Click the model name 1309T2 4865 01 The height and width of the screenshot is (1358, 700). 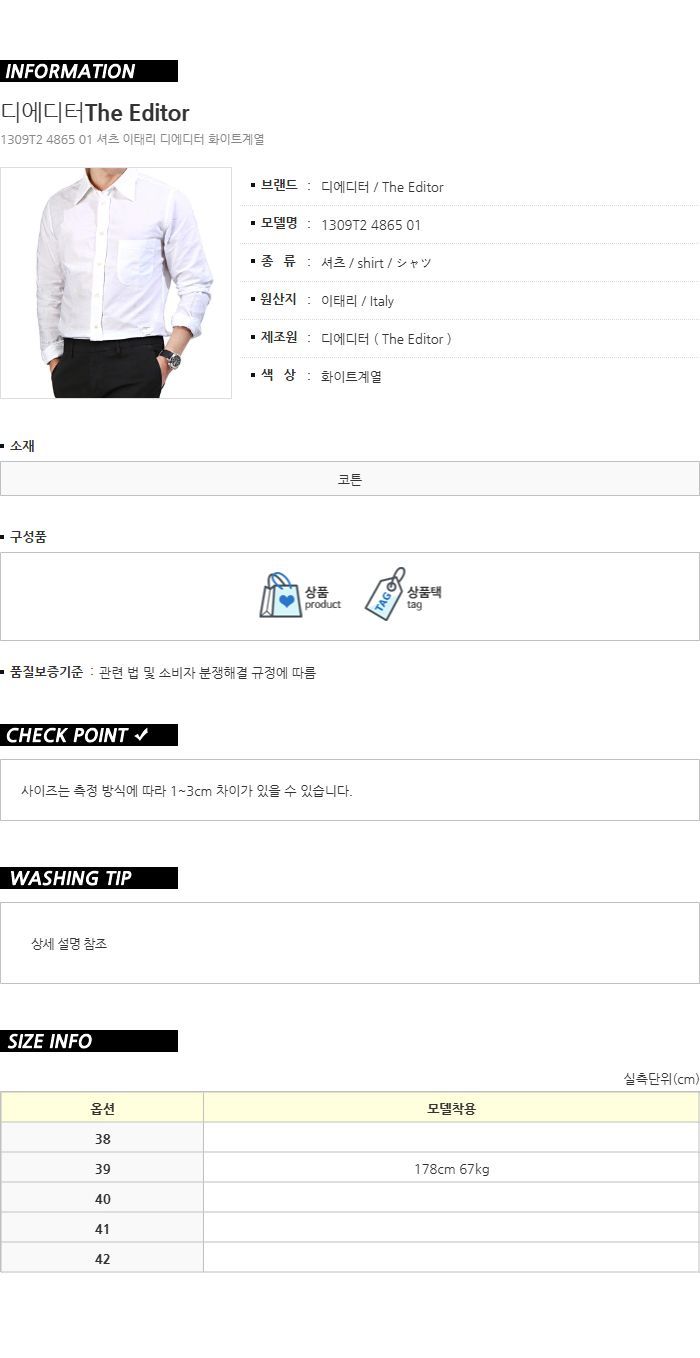pyautogui.click(x=371, y=225)
